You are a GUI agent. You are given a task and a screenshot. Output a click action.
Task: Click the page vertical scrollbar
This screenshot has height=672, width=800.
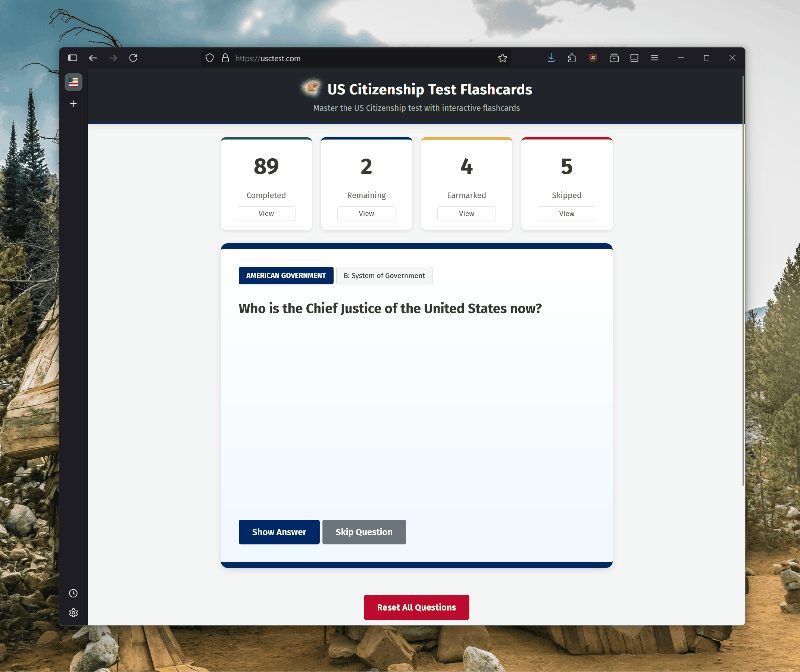pos(743,281)
